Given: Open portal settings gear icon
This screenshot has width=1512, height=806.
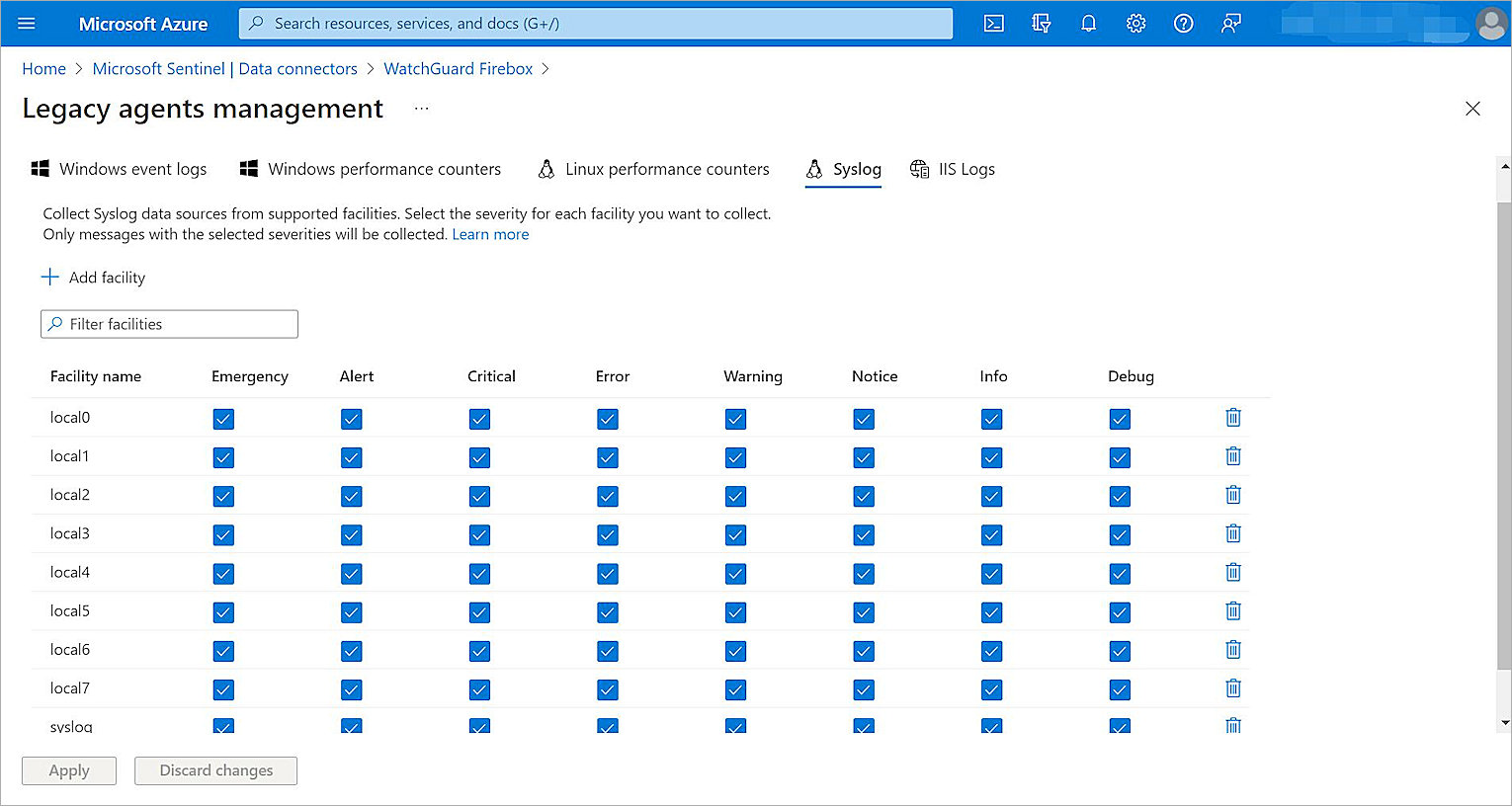Looking at the screenshot, I should (1135, 23).
